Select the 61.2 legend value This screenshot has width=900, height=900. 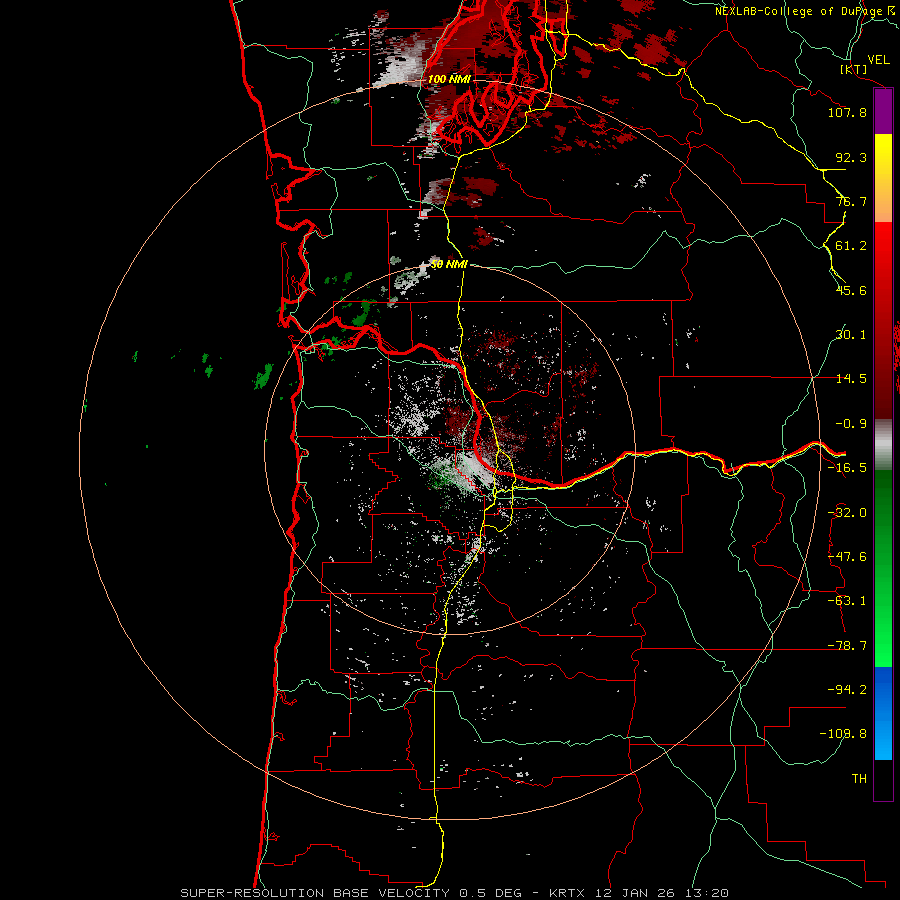coord(851,246)
